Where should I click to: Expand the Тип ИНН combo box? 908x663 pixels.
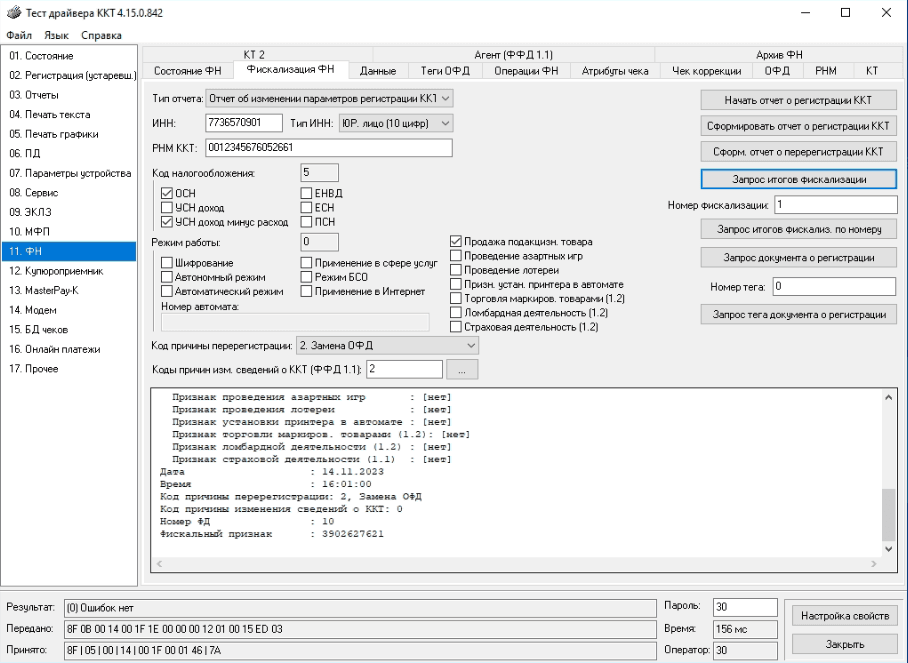396,122
